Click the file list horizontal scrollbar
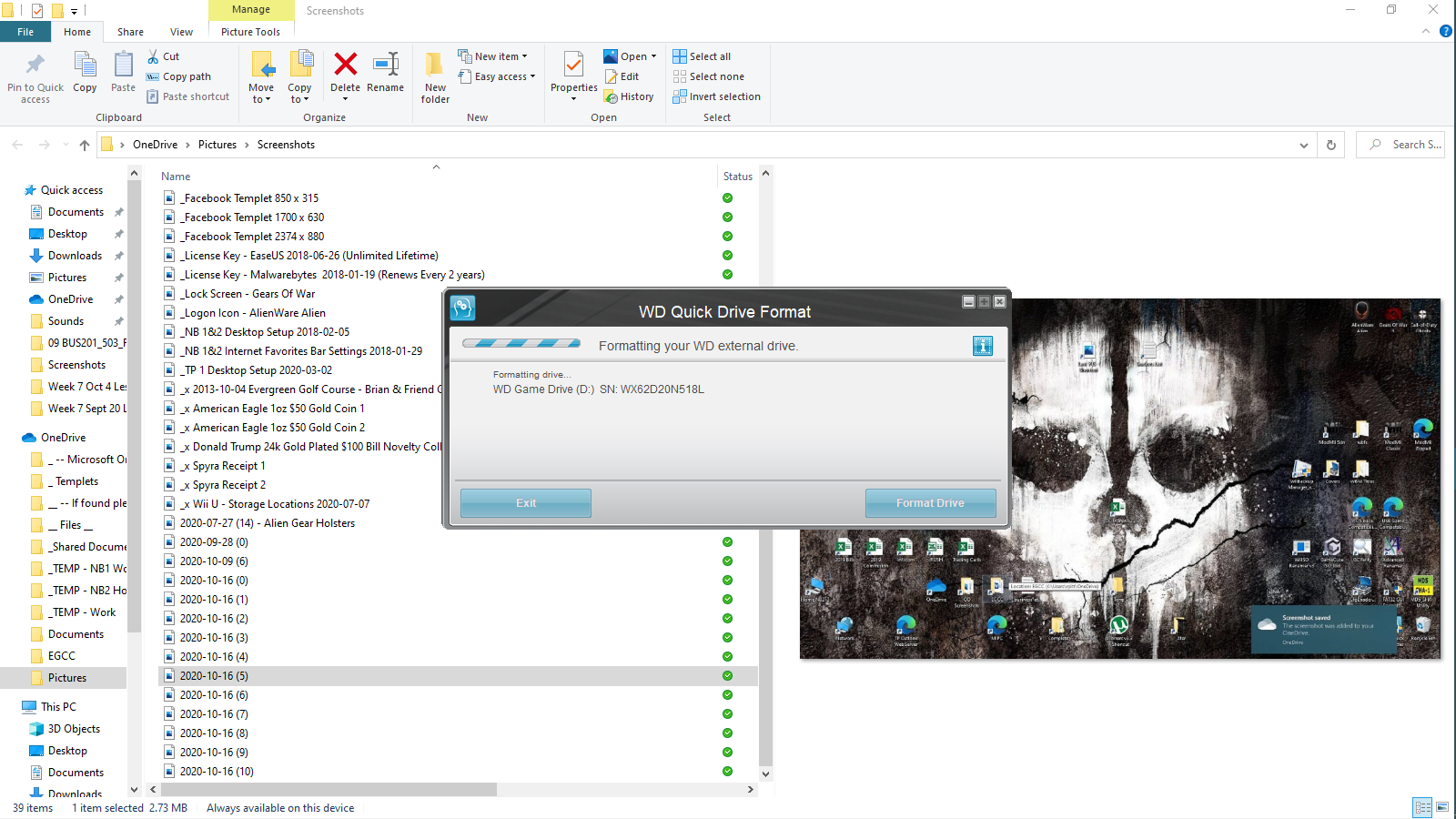Viewport: 1456px width, 819px height. [329, 790]
